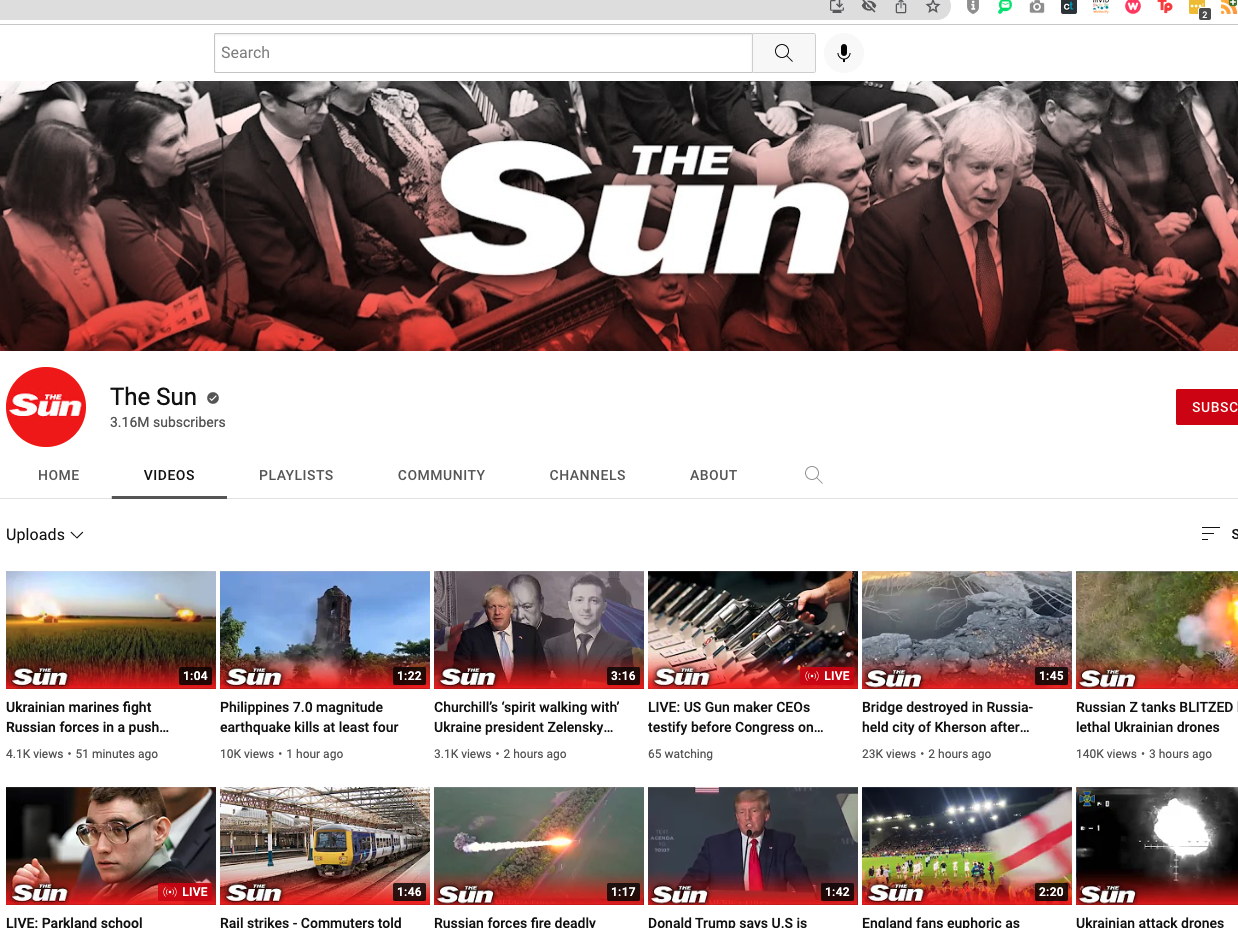Open the camera screenshot extension

point(1037,7)
